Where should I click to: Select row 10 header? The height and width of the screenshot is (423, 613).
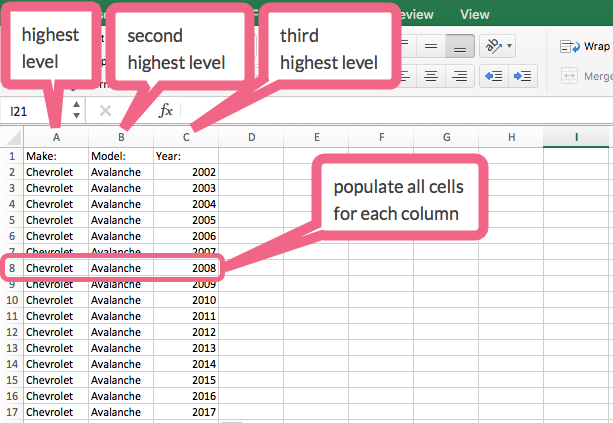click(x=12, y=300)
